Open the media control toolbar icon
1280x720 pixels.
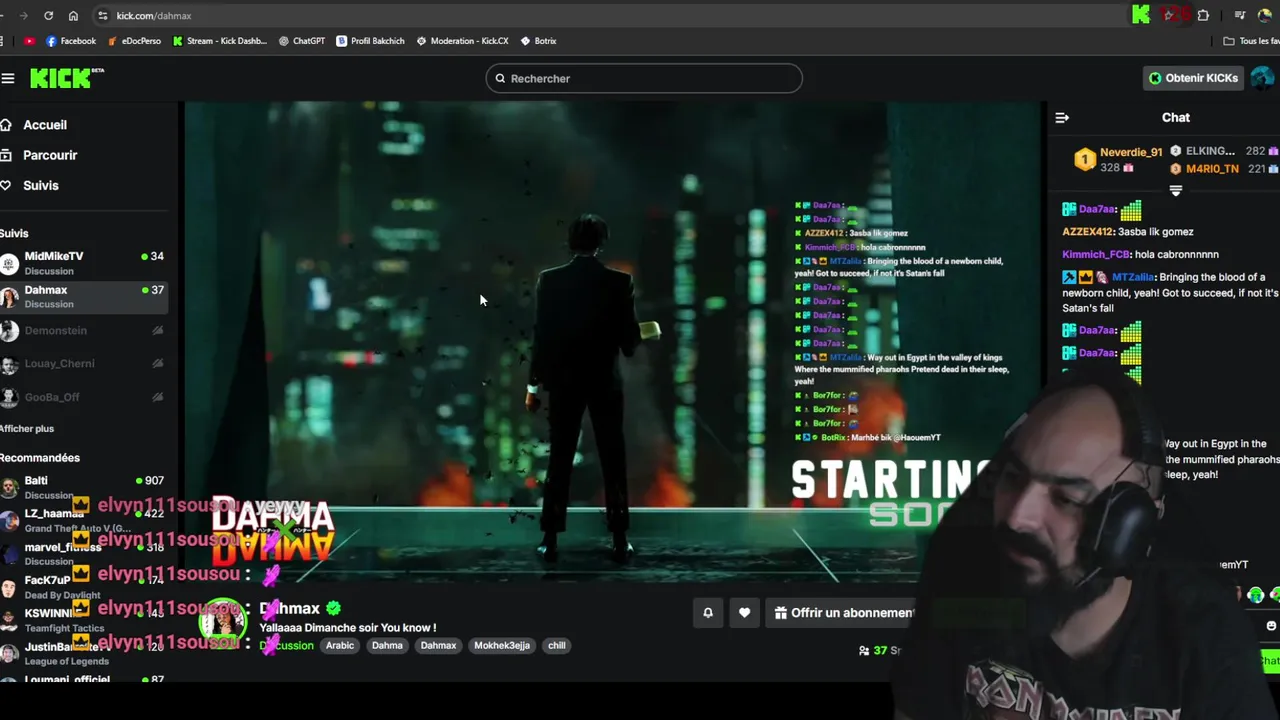pos(1240,15)
